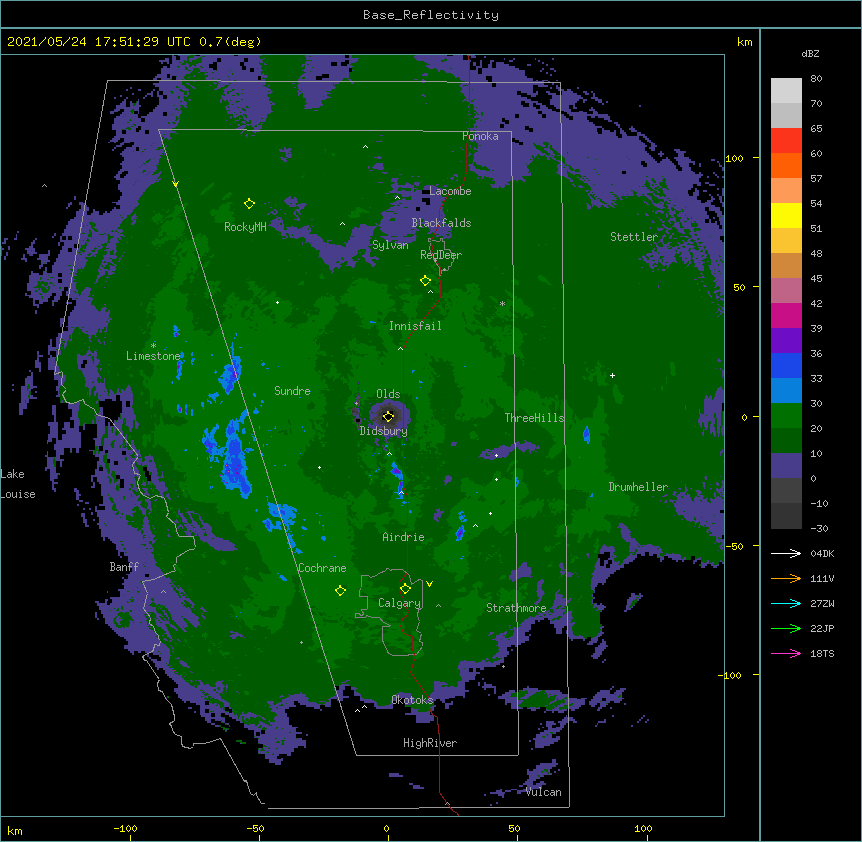Click the Airdrie city label
The image size is (862, 842).
pos(404,537)
